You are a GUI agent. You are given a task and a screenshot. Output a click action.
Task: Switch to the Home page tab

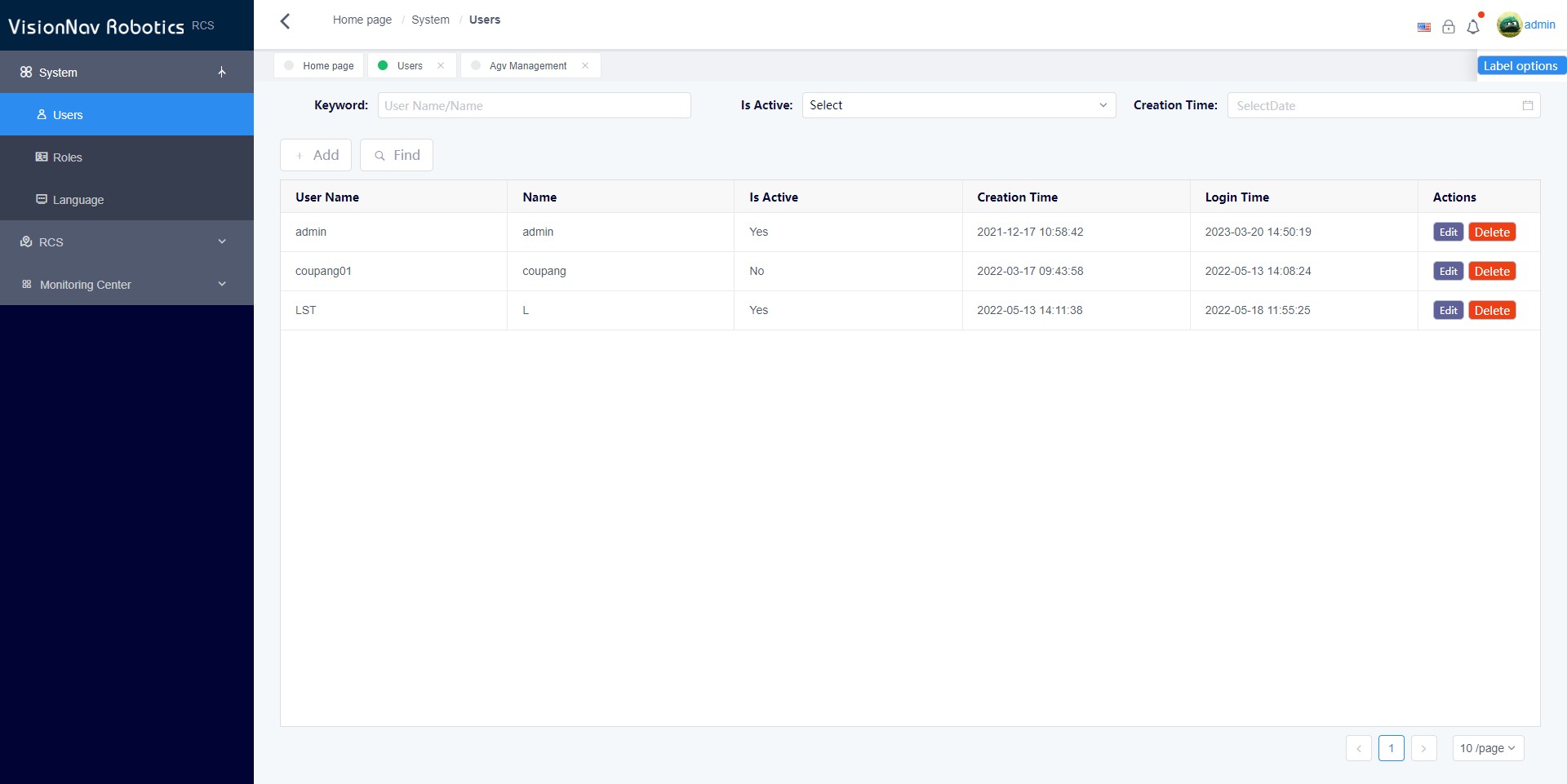tap(327, 66)
